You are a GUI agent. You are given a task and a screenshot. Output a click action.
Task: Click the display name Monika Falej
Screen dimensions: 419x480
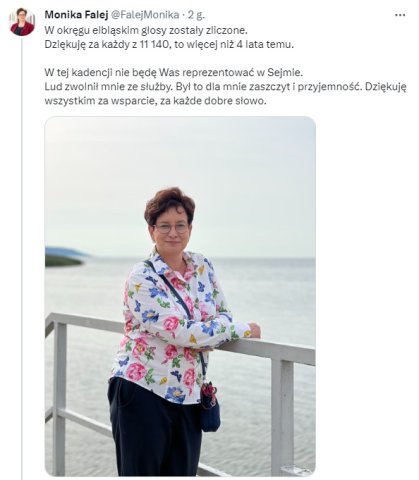[x=76, y=15]
